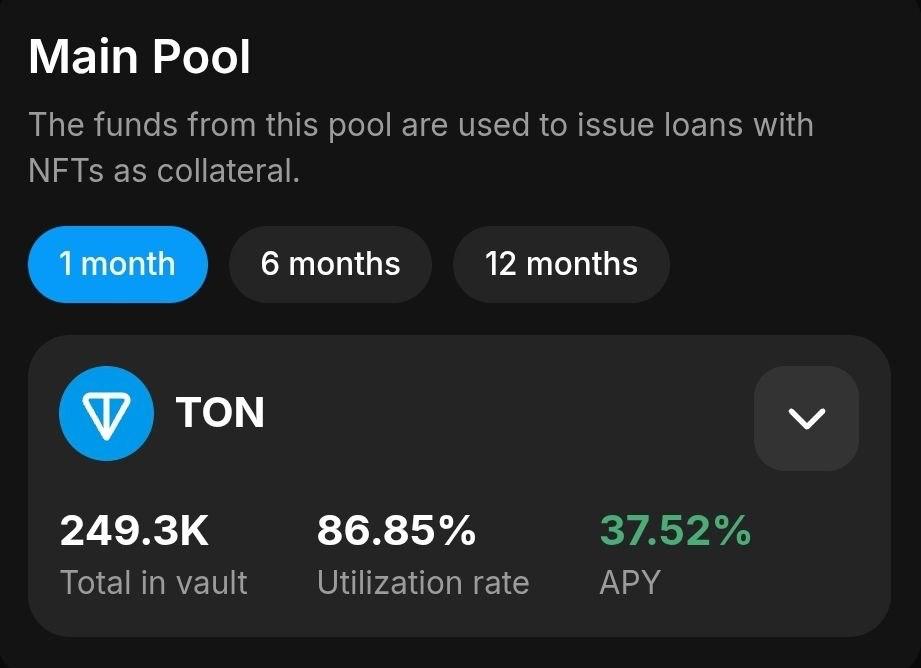Image resolution: width=921 pixels, height=668 pixels.
Task: Choose the 12 months term
Action: pyautogui.click(x=561, y=264)
